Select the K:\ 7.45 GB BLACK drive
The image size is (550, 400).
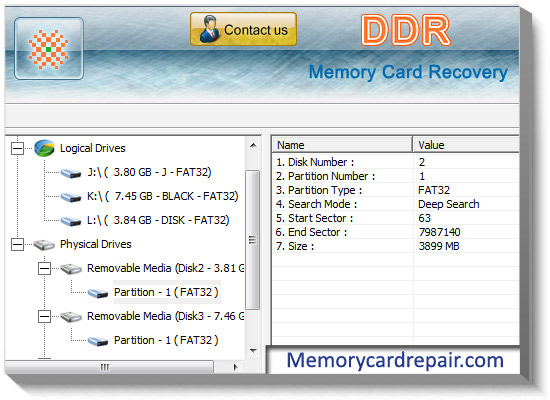point(162,196)
